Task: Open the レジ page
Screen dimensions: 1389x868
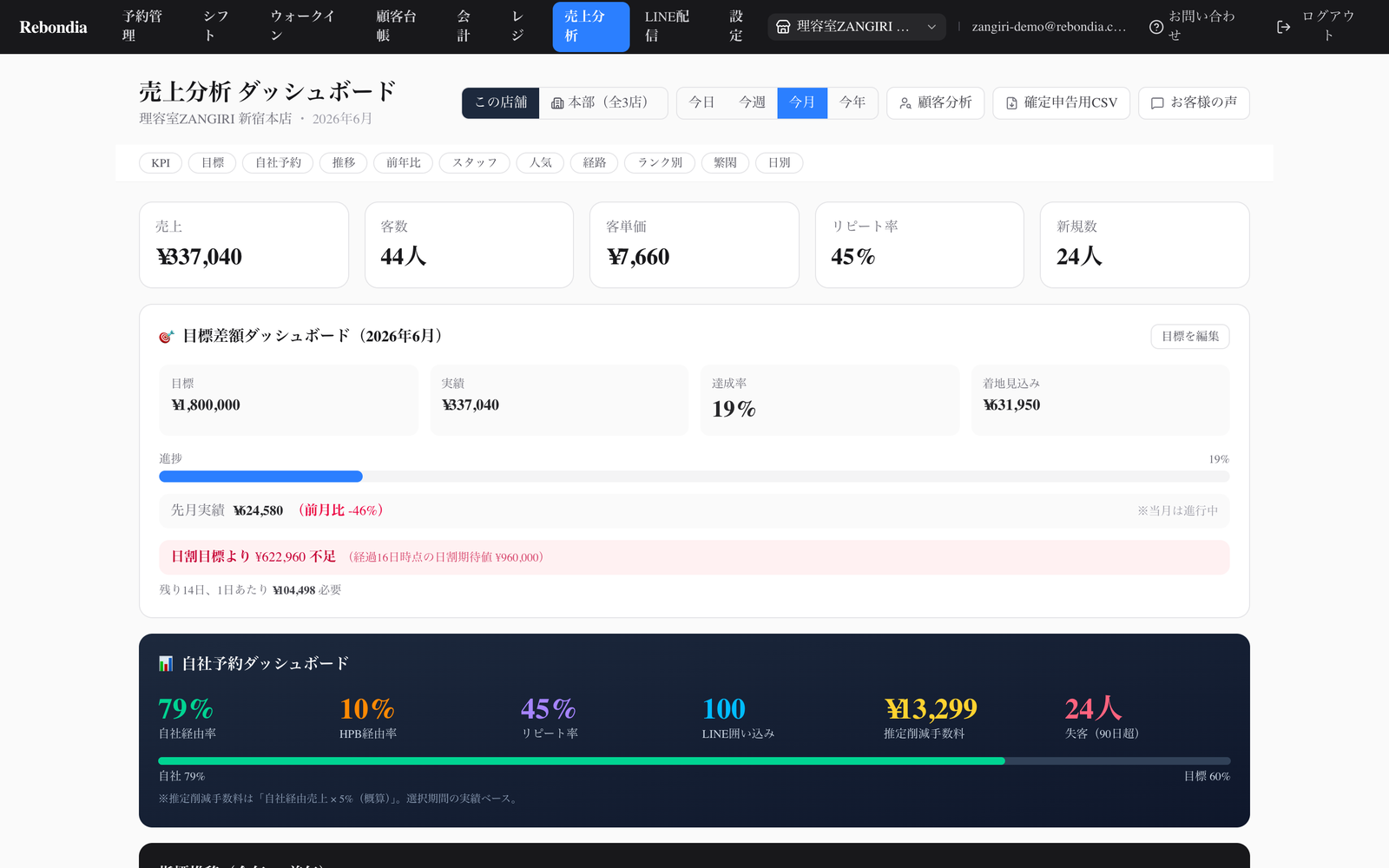Action: click(x=517, y=26)
